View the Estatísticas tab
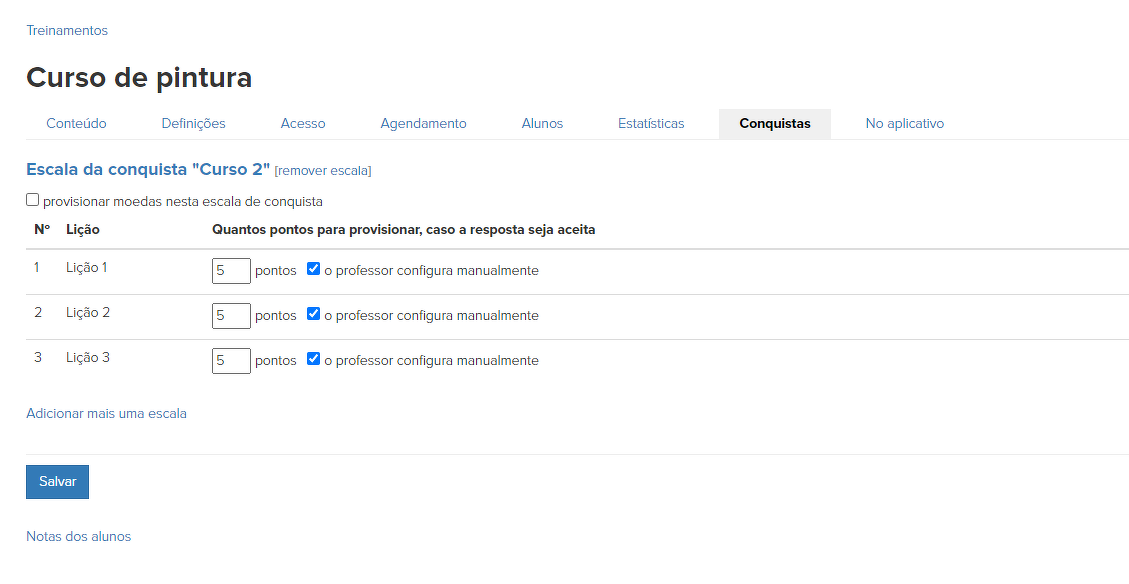 [651, 123]
